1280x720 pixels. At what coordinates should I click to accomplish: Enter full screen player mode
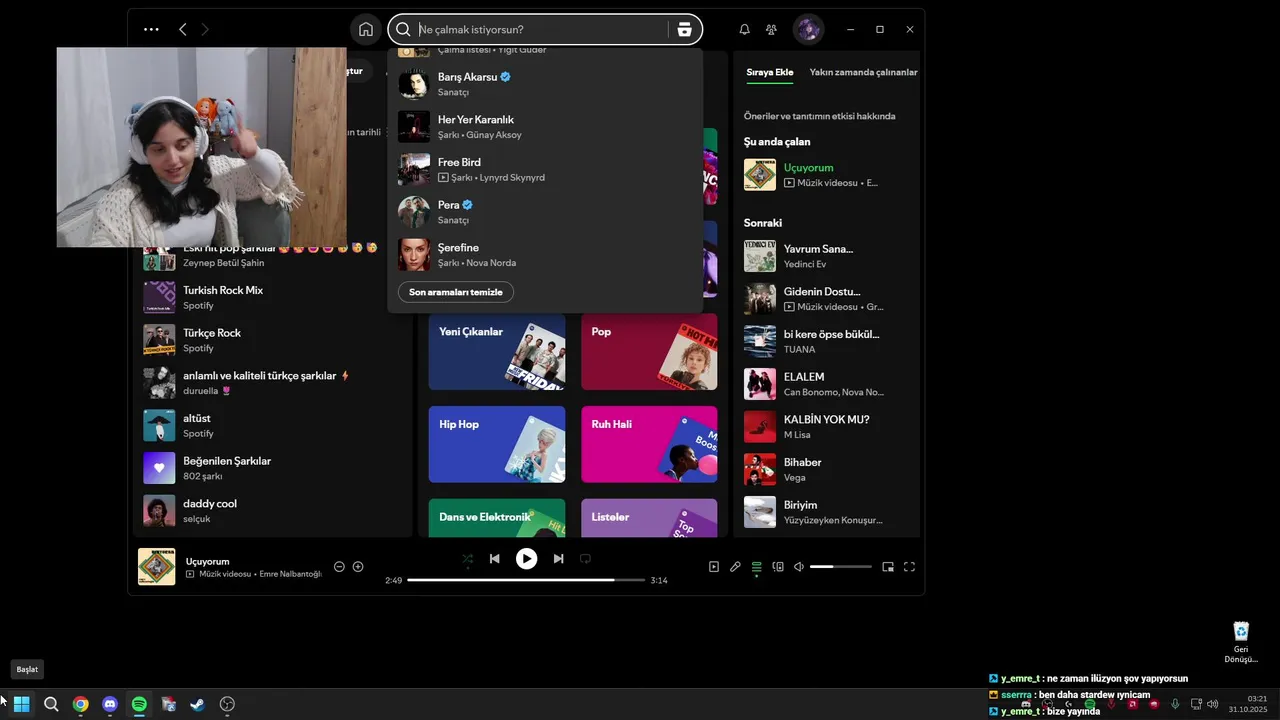909,567
